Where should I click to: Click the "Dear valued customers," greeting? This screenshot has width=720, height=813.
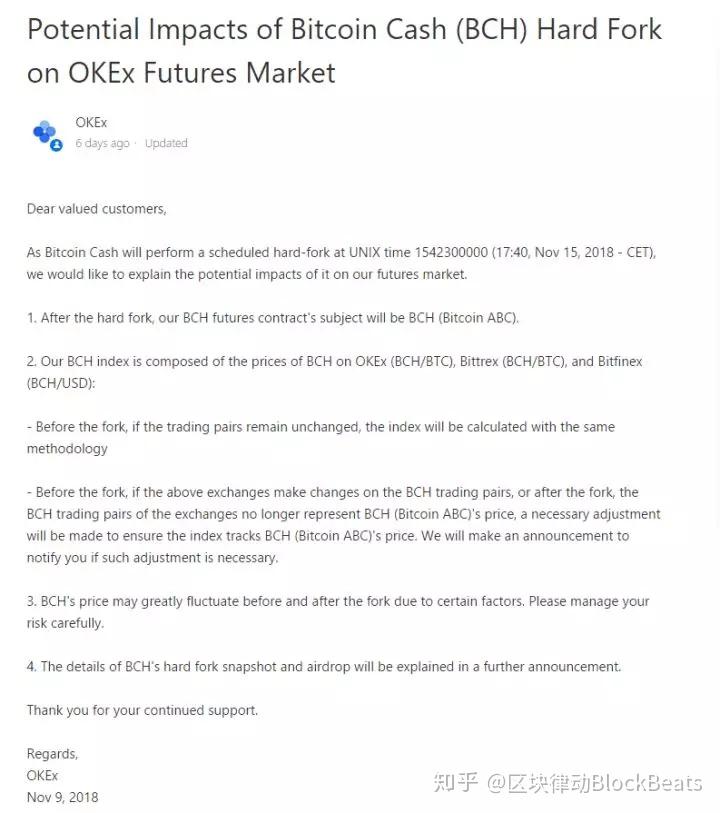point(96,209)
